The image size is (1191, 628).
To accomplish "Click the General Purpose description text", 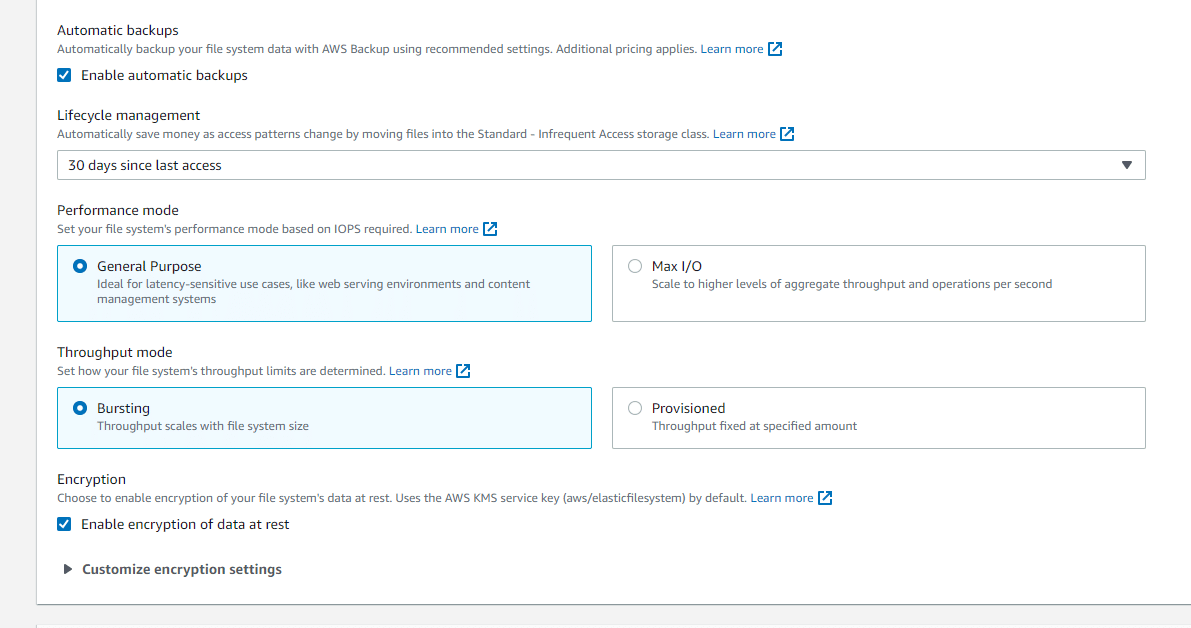I will 314,292.
